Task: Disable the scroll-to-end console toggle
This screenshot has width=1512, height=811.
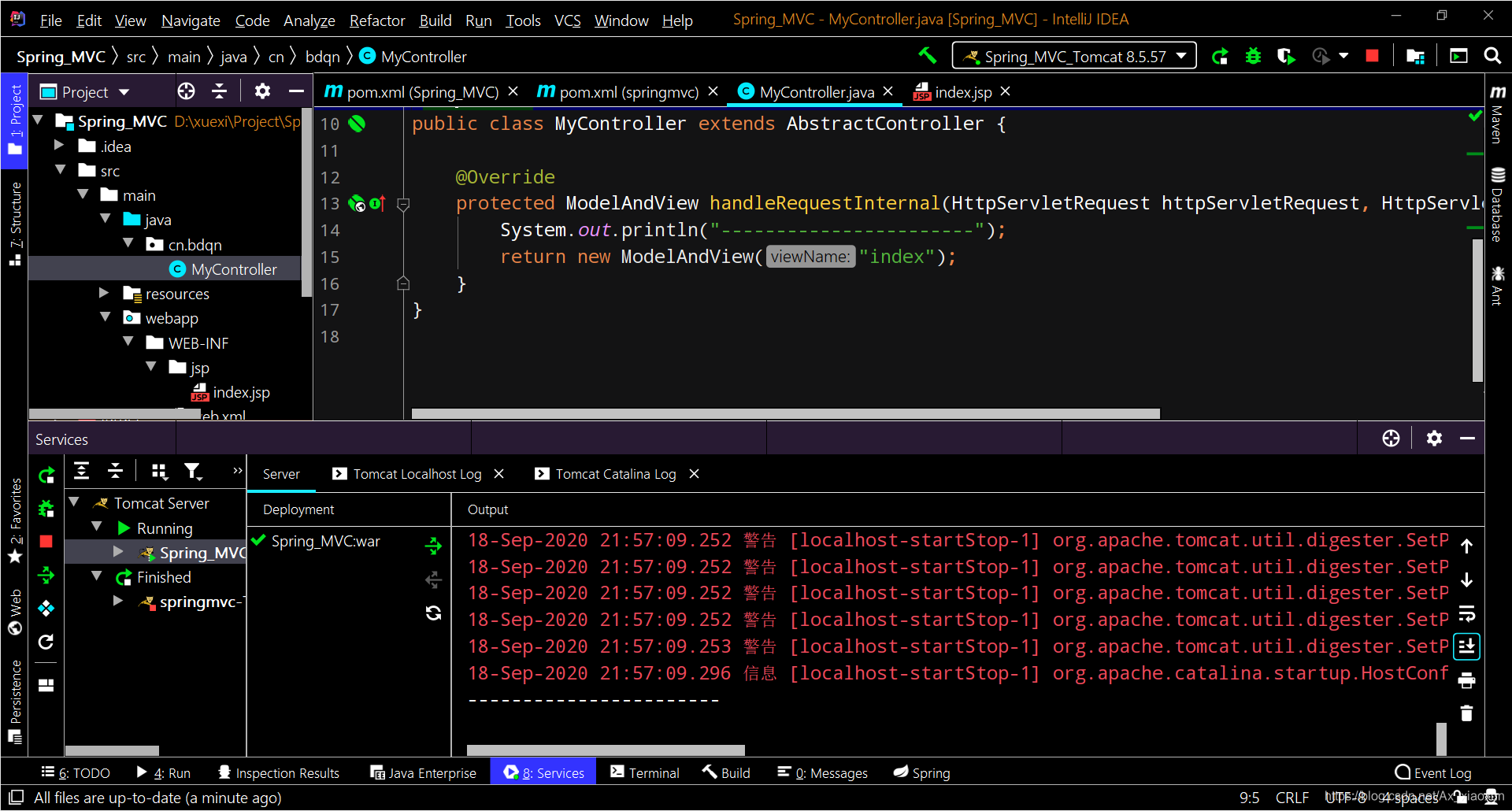Action: point(1466,646)
